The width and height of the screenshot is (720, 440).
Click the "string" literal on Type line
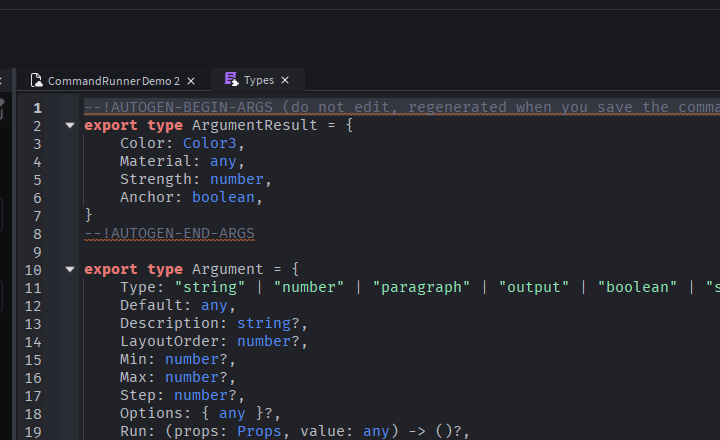[x=209, y=287]
